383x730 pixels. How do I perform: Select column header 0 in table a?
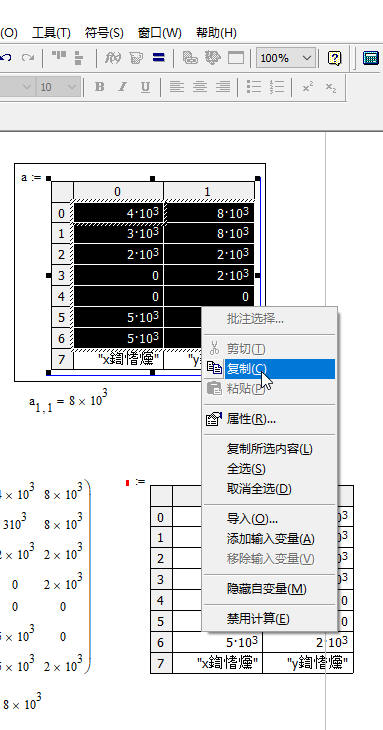118,191
